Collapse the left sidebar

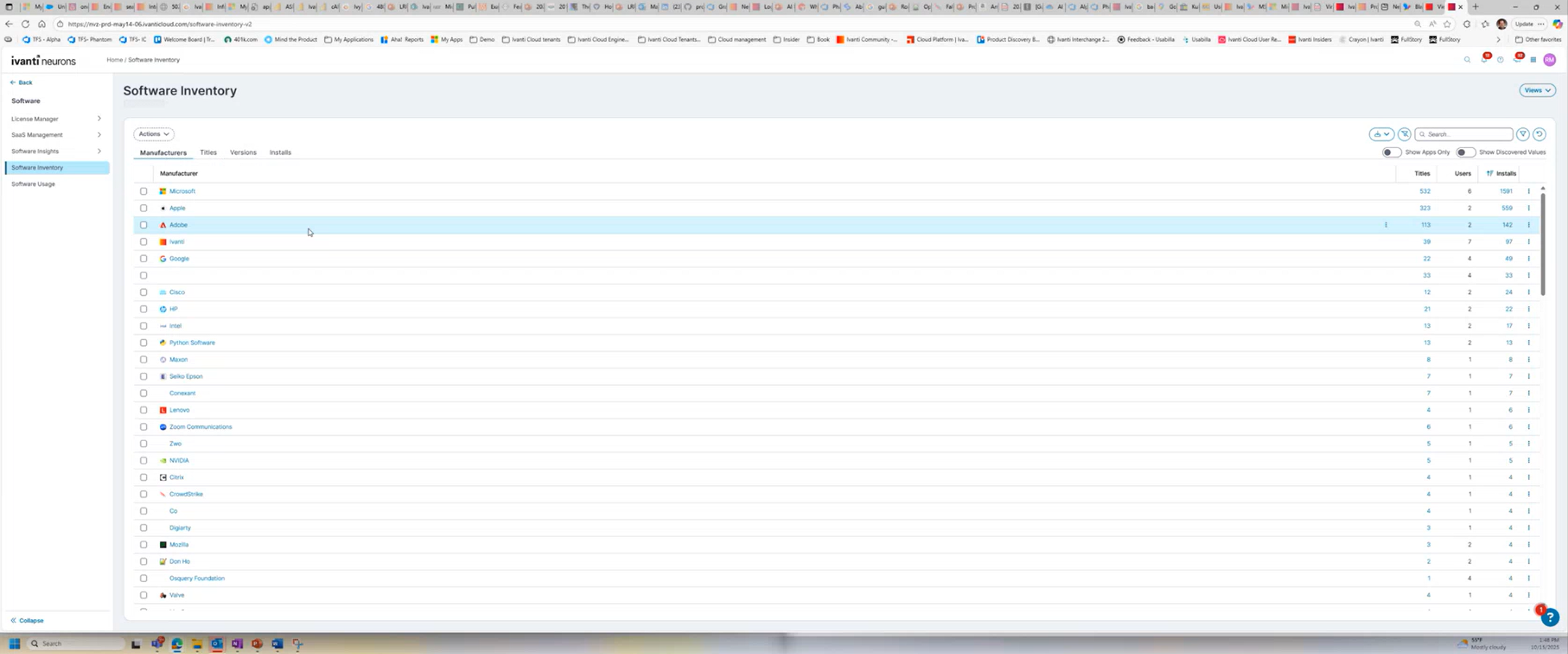click(27, 621)
